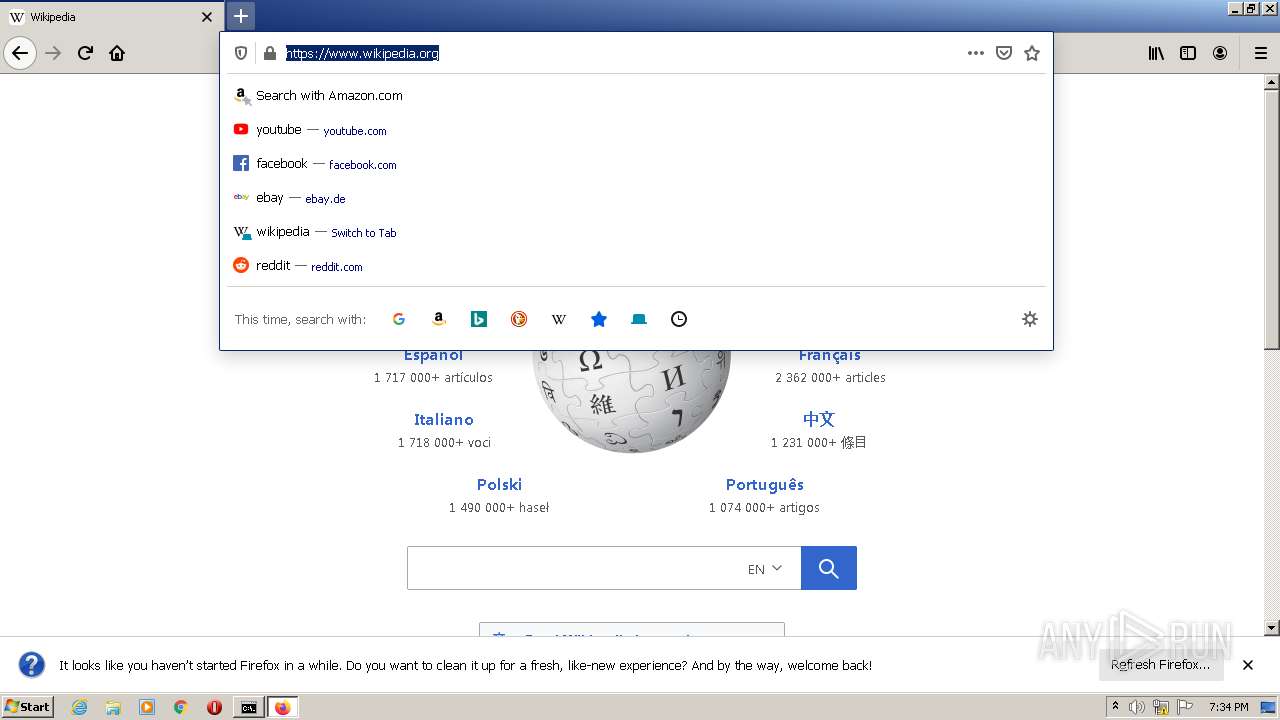Close the Wikipedia tab

coord(207,17)
